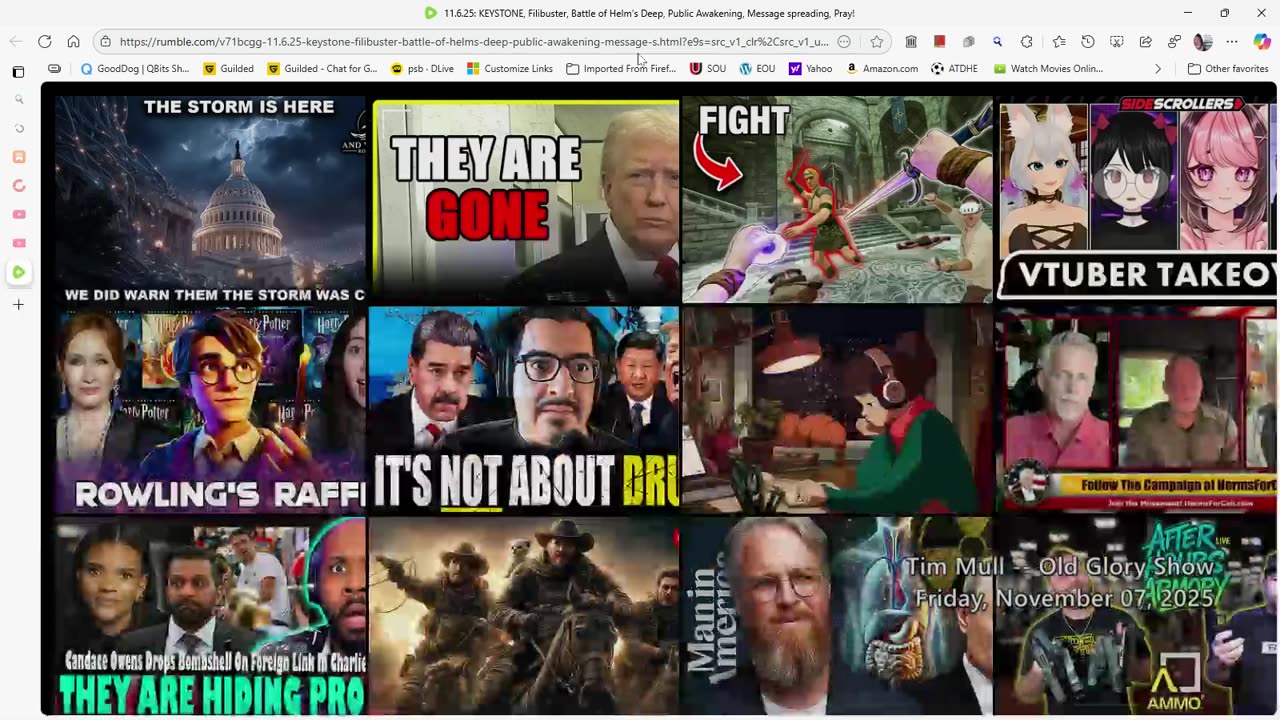
Task: Open the lofi girl with headphones thumbnail
Action: pyautogui.click(x=837, y=410)
